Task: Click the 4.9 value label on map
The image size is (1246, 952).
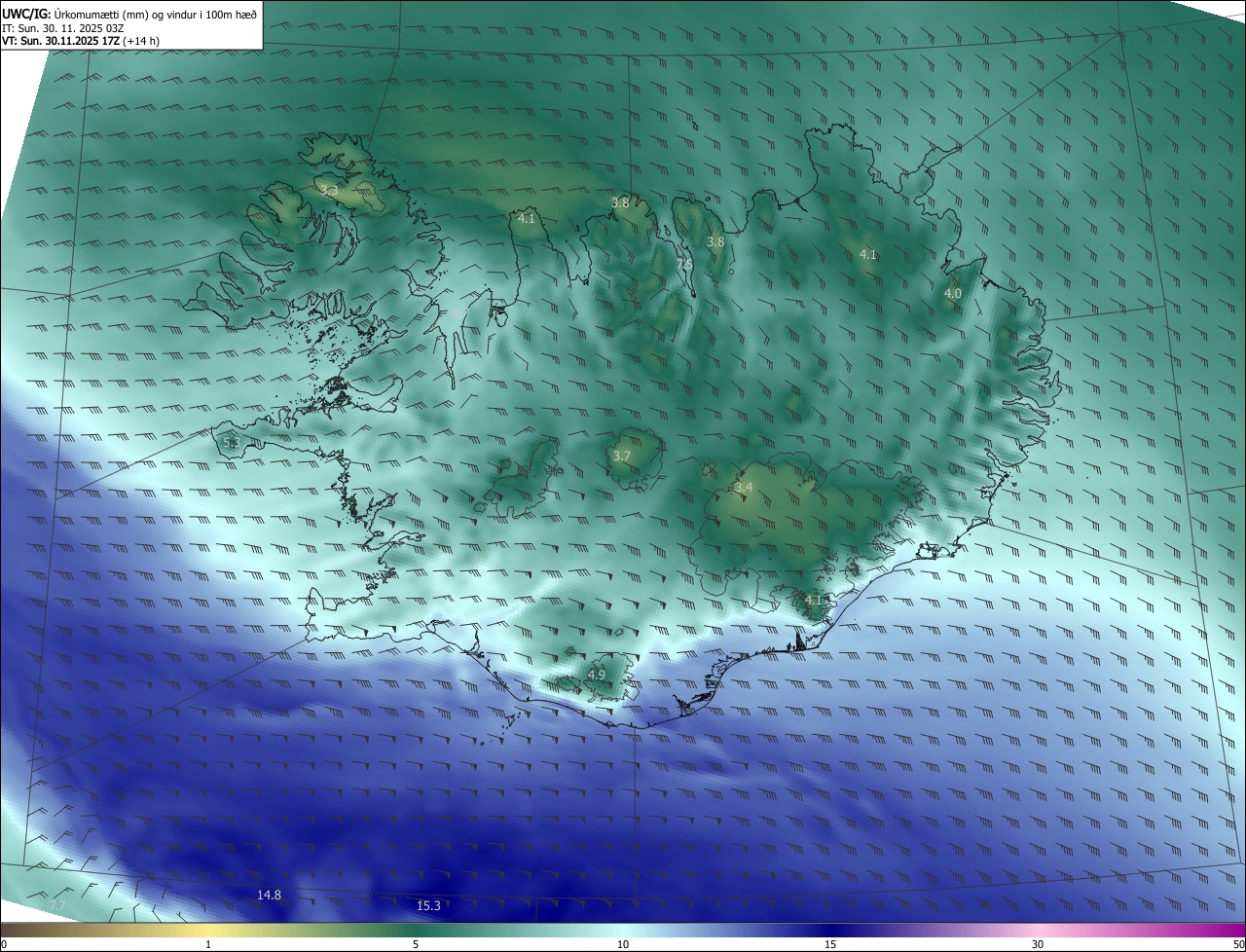Action: click(597, 675)
